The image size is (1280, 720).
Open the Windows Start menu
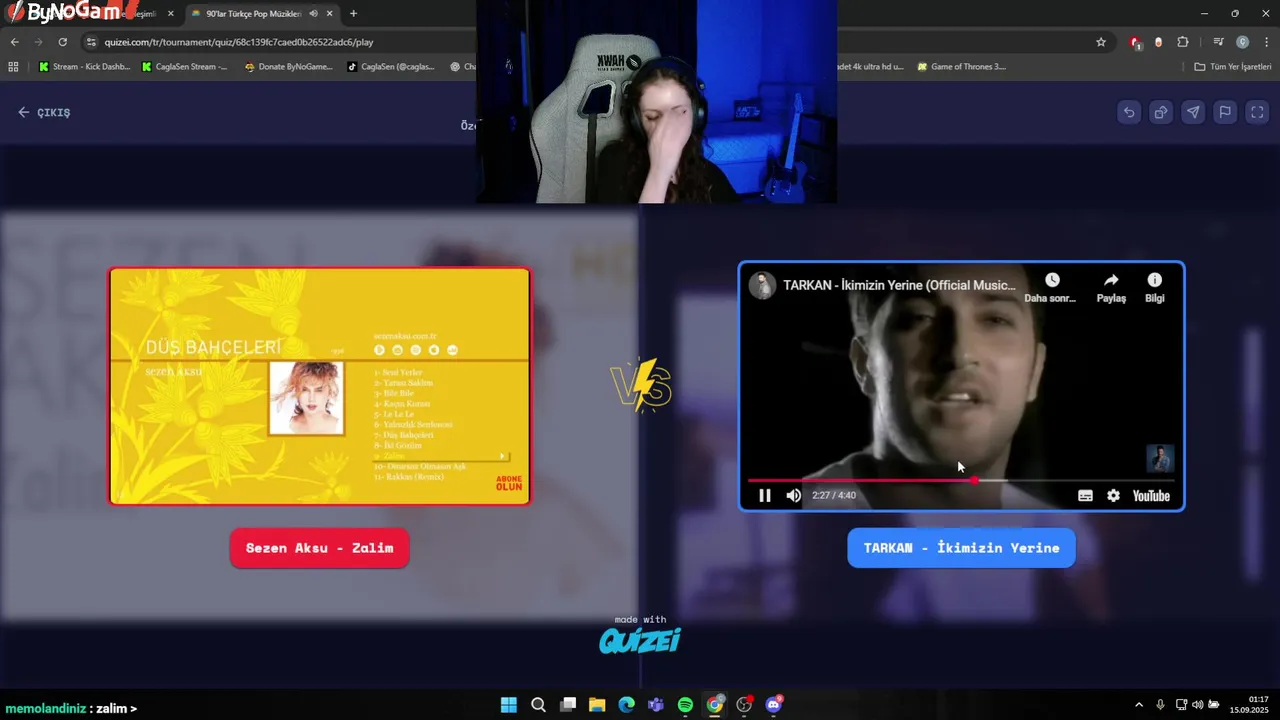[509, 705]
